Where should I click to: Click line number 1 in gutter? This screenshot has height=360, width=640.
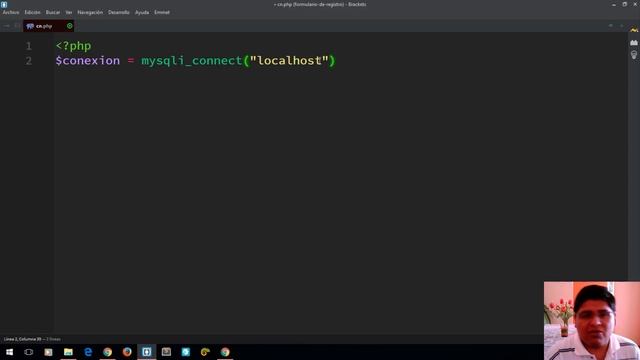coord(29,46)
